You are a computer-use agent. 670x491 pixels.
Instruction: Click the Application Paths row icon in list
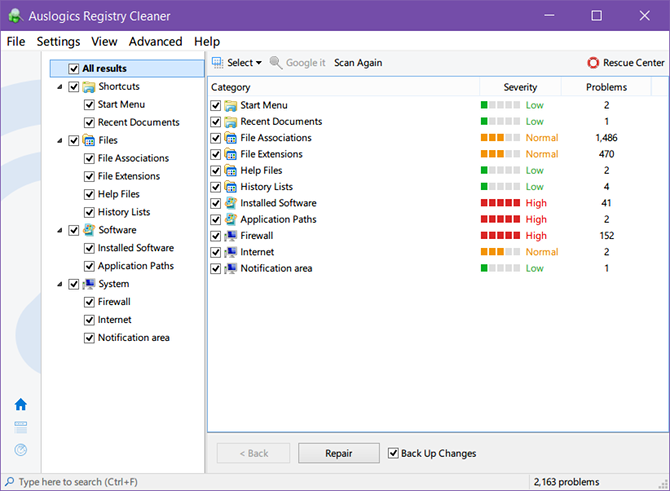tap(231, 219)
